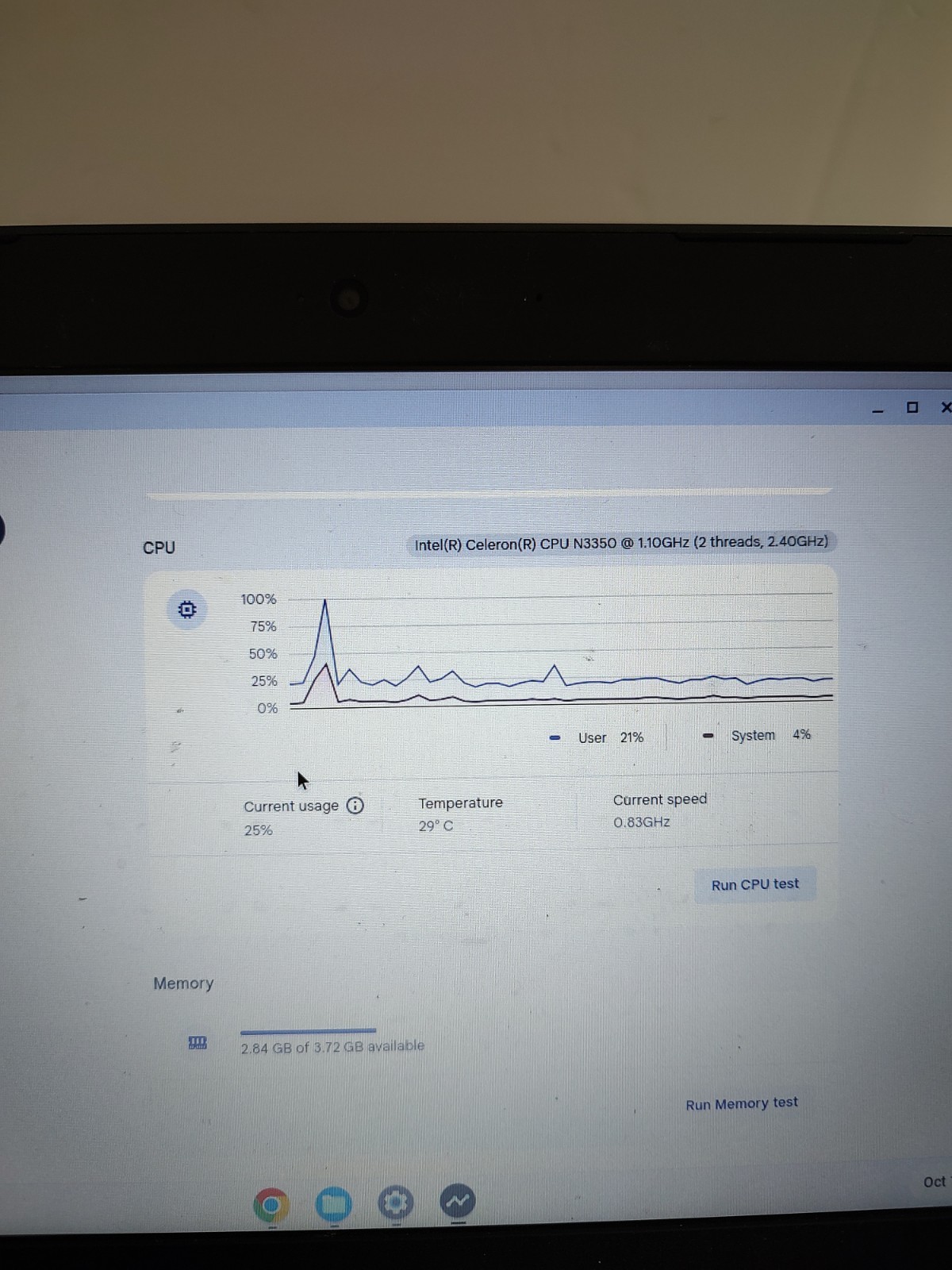Click the Oct date in system tray
This screenshot has height=1270, width=952.
click(935, 1182)
